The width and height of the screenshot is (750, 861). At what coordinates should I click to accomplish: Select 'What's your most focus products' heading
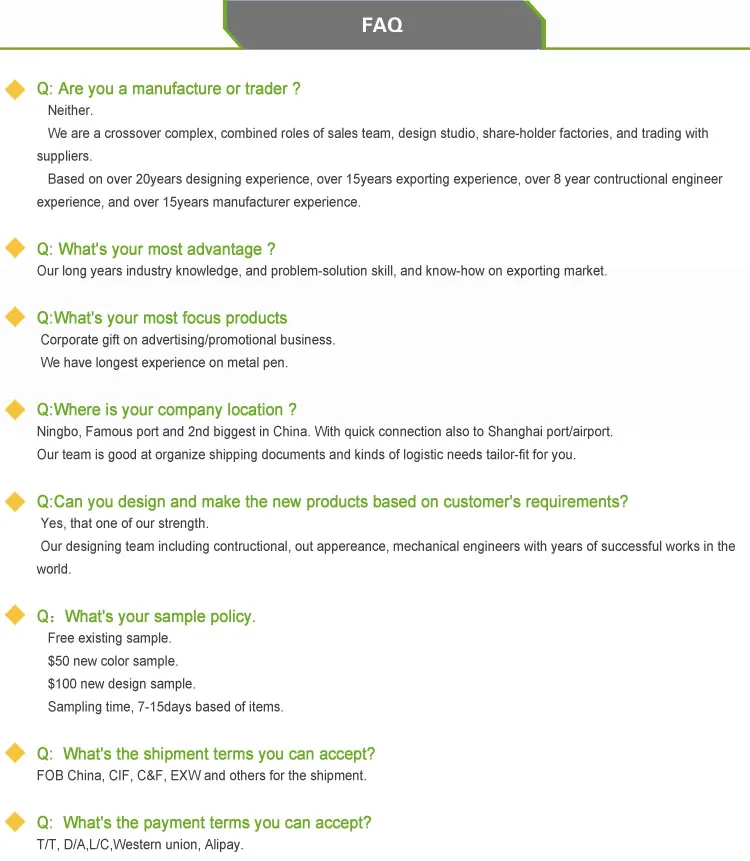tap(162, 318)
